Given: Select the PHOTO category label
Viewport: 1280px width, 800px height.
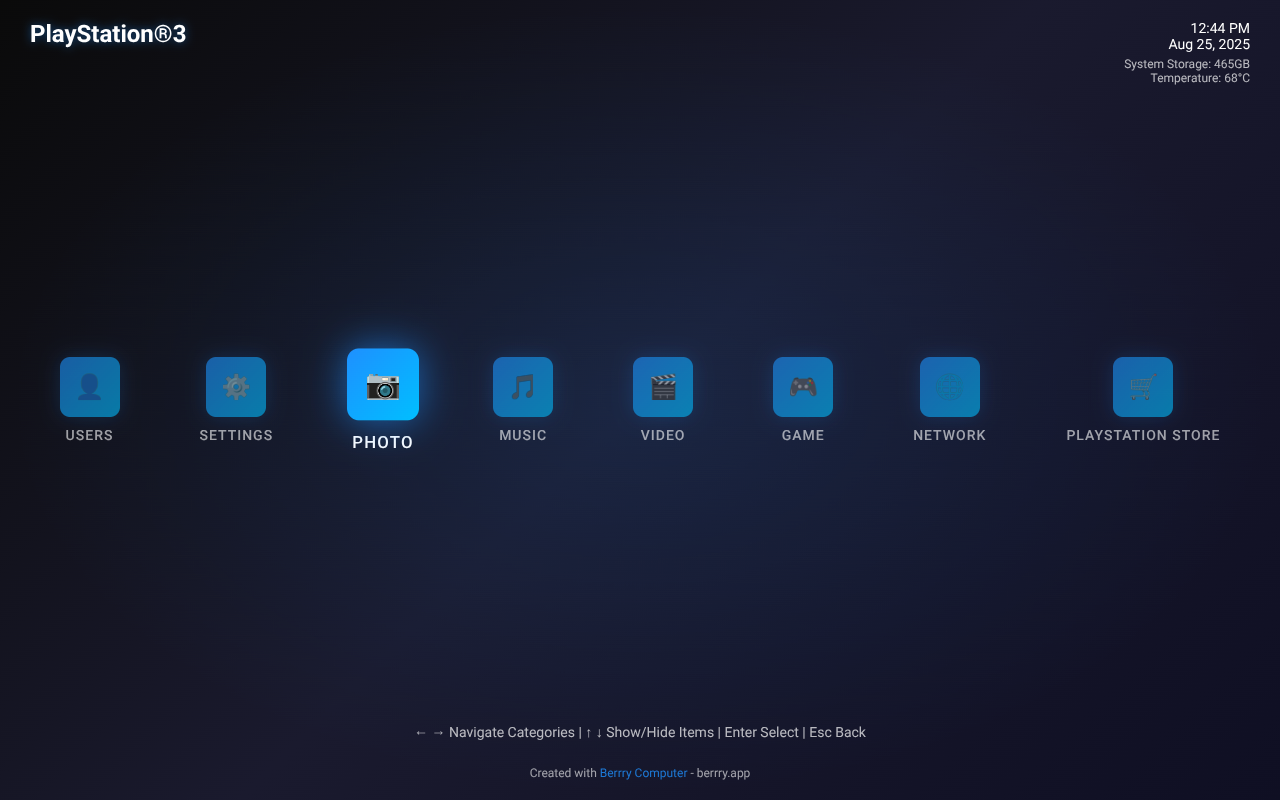Looking at the screenshot, I should [383, 442].
